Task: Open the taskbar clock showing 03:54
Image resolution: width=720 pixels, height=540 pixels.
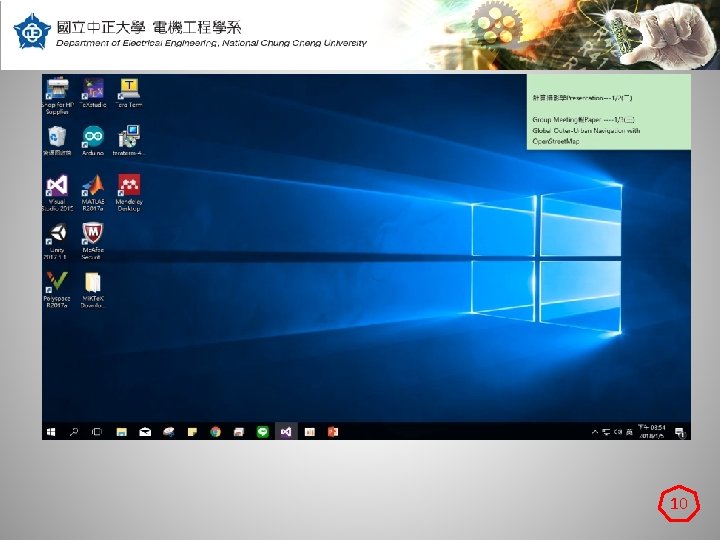Action: tap(652, 432)
